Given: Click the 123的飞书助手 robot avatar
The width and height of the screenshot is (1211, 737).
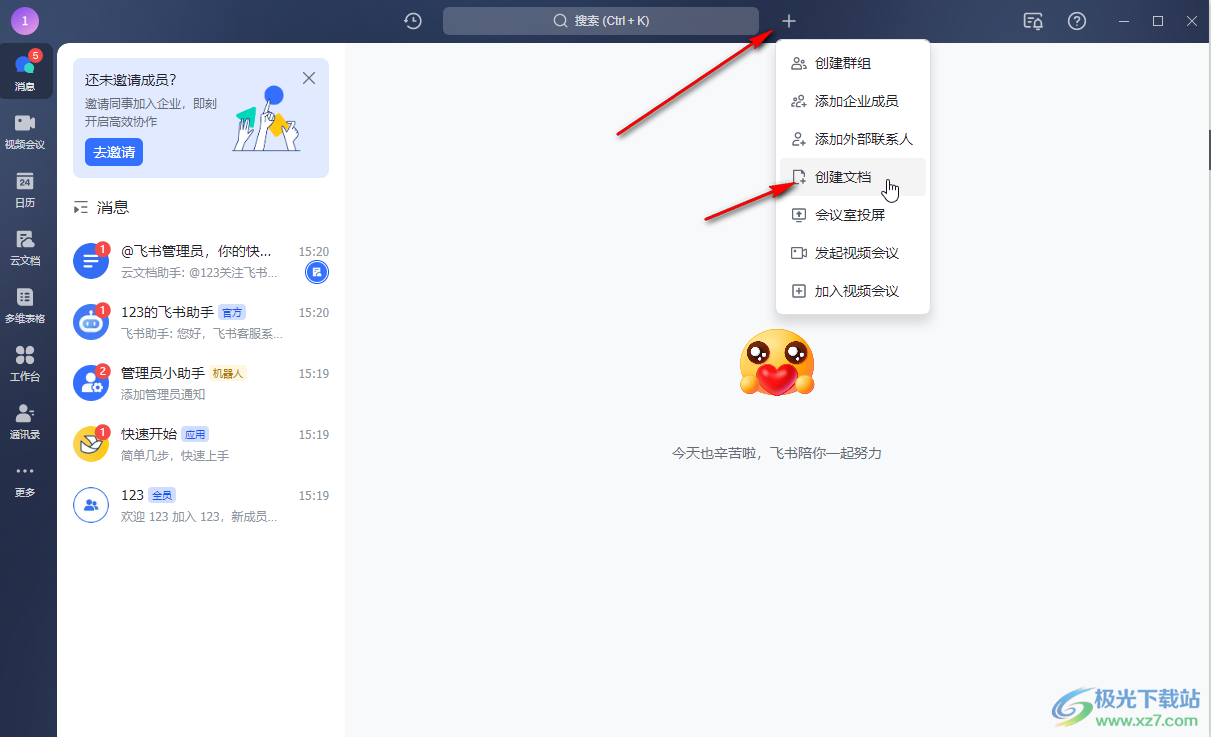Looking at the screenshot, I should pyautogui.click(x=91, y=322).
